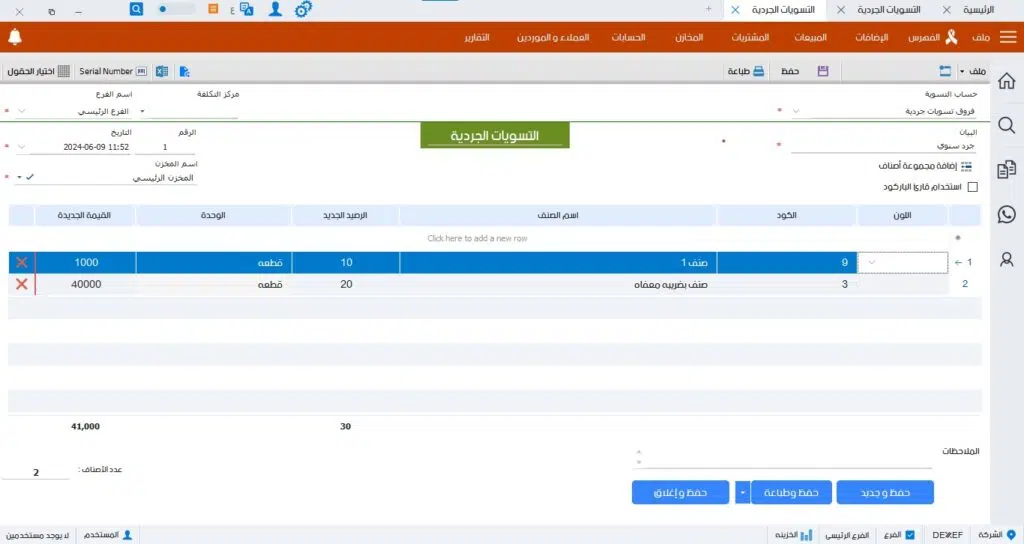Click the حفظ وإغلاق button
The width and height of the screenshot is (1024, 544).
(x=681, y=492)
